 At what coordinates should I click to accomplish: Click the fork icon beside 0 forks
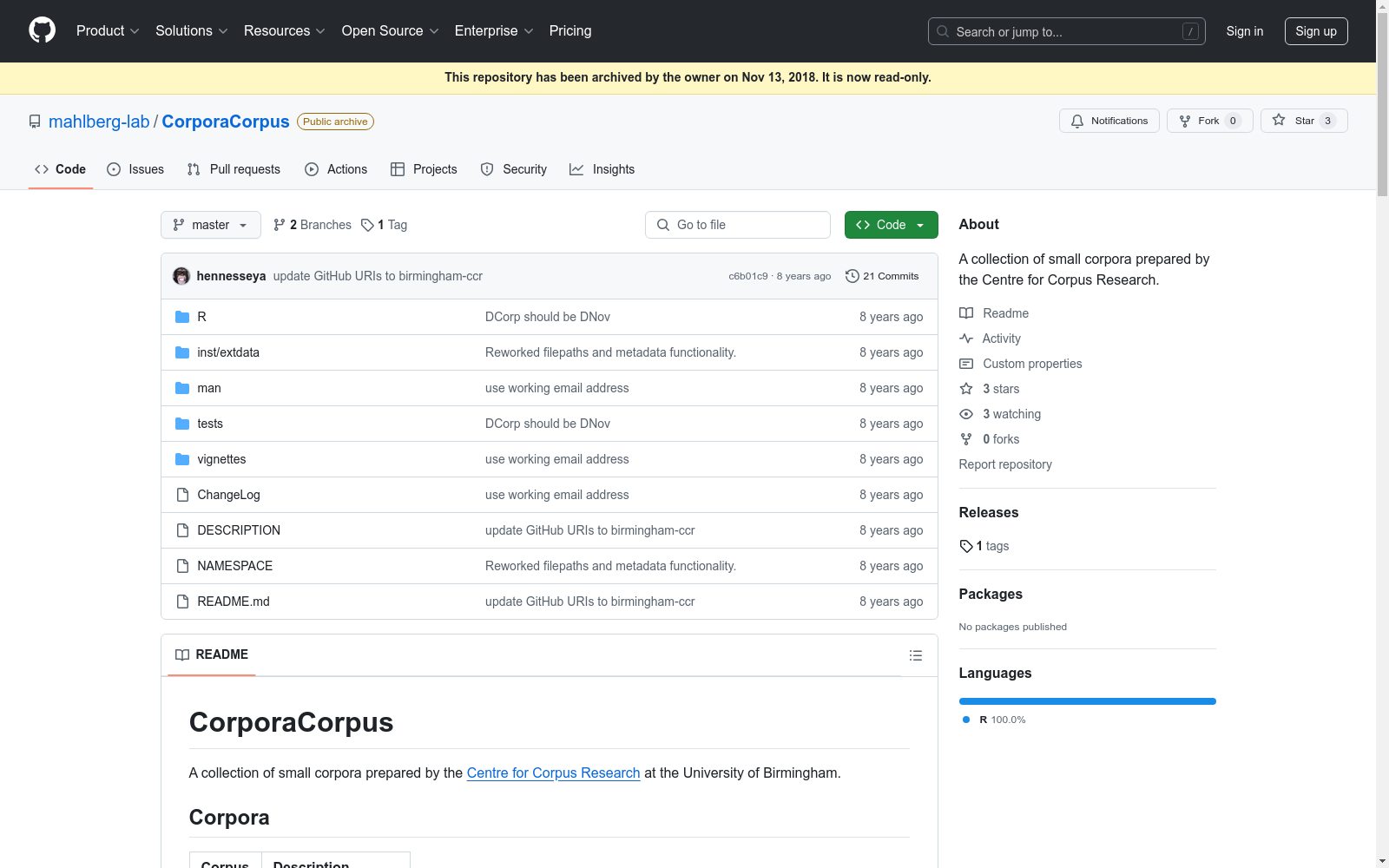tap(966, 439)
